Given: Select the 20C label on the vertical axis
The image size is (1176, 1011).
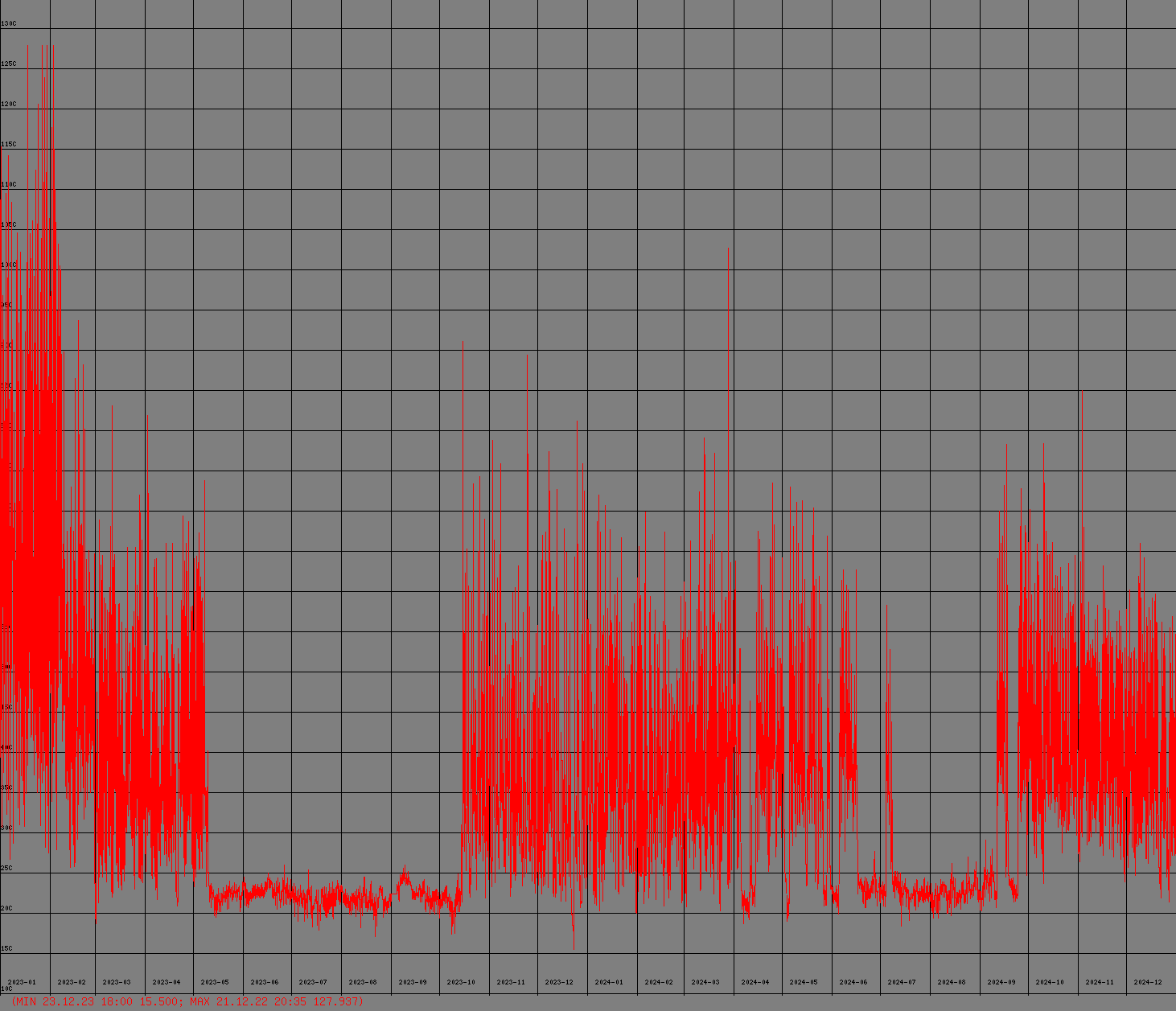Looking at the screenshot, I should pos(6,909).
